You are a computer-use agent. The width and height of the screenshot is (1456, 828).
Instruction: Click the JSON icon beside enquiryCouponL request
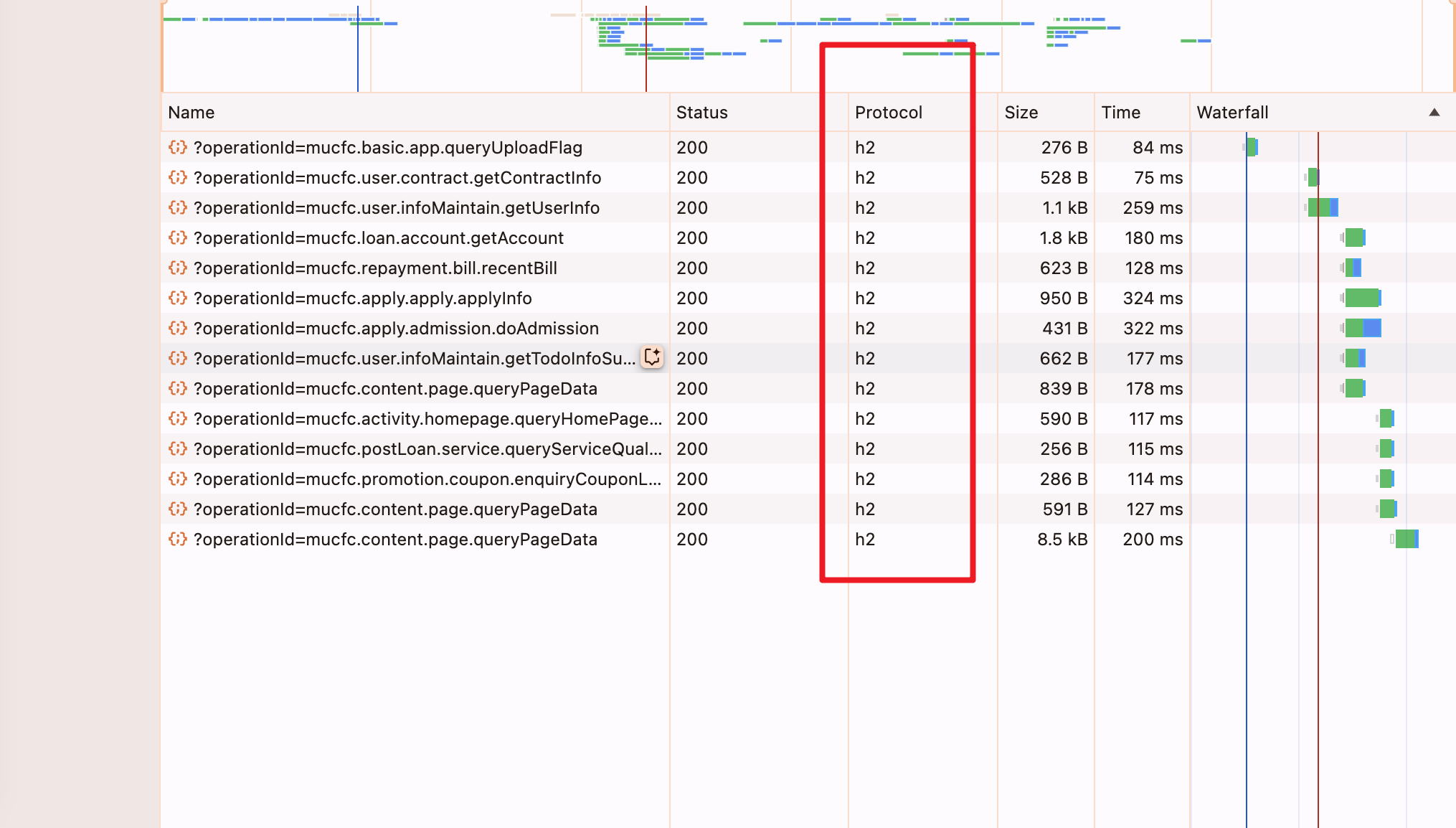[177, 479]
